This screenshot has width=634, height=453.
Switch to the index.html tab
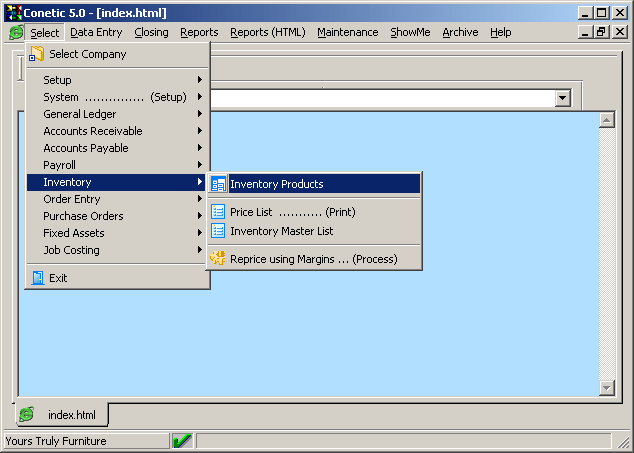(x=61, y=414)
